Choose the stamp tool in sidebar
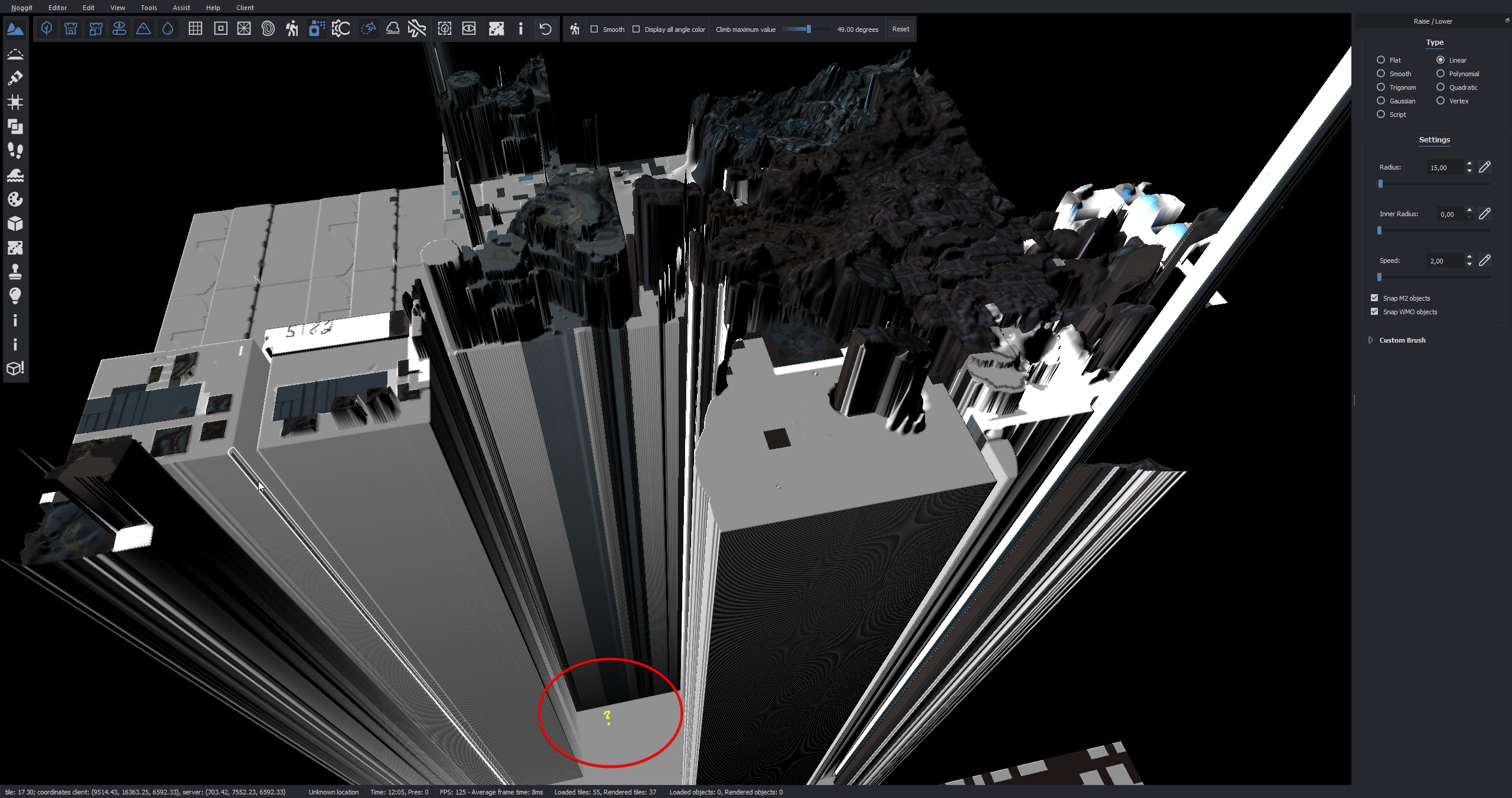Image resolution: width=1512 pixels, height=798 pixels. (x=15, y=272)
